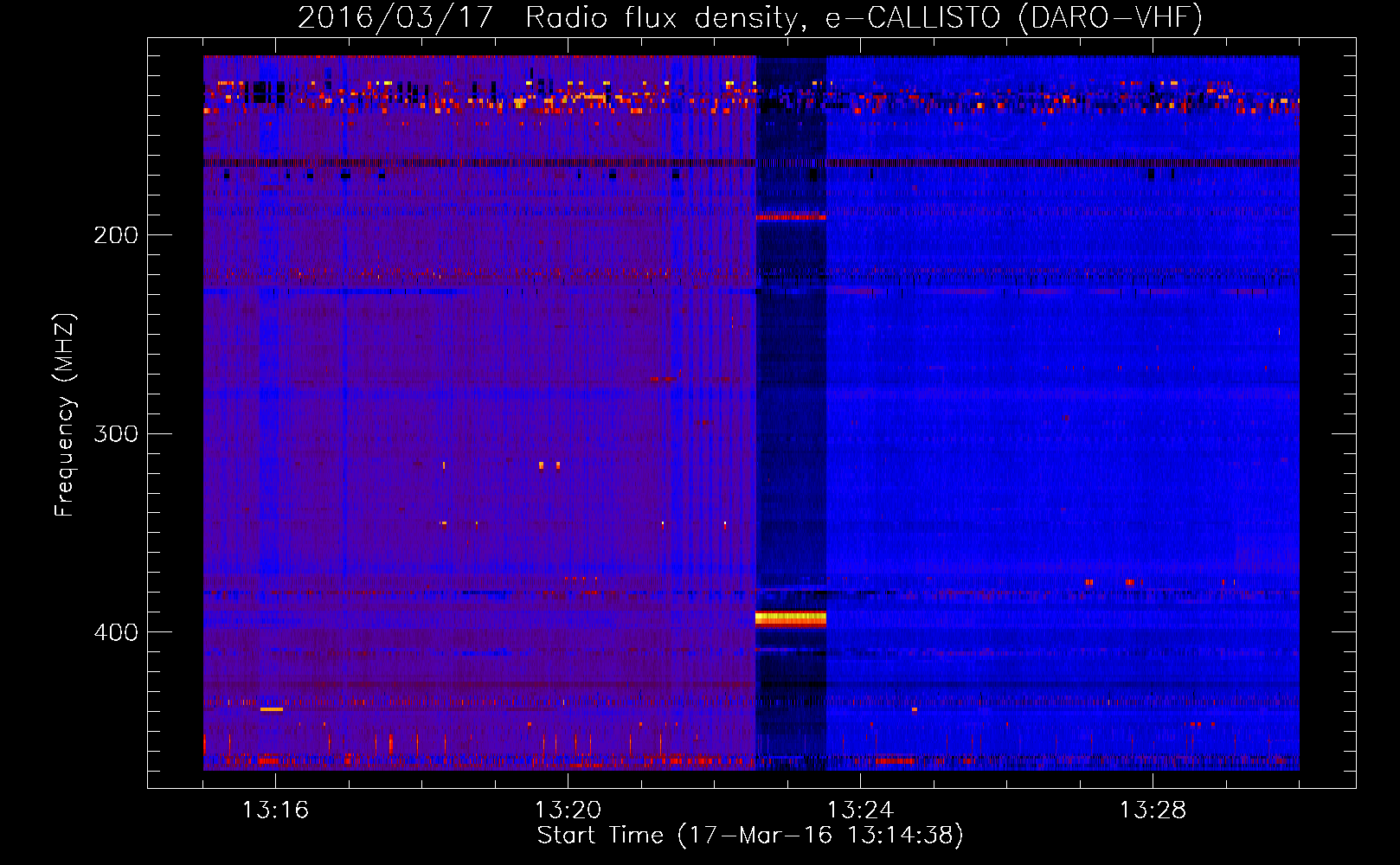
Task: Click the '13:24' time tick label
Action: point(860,811)
